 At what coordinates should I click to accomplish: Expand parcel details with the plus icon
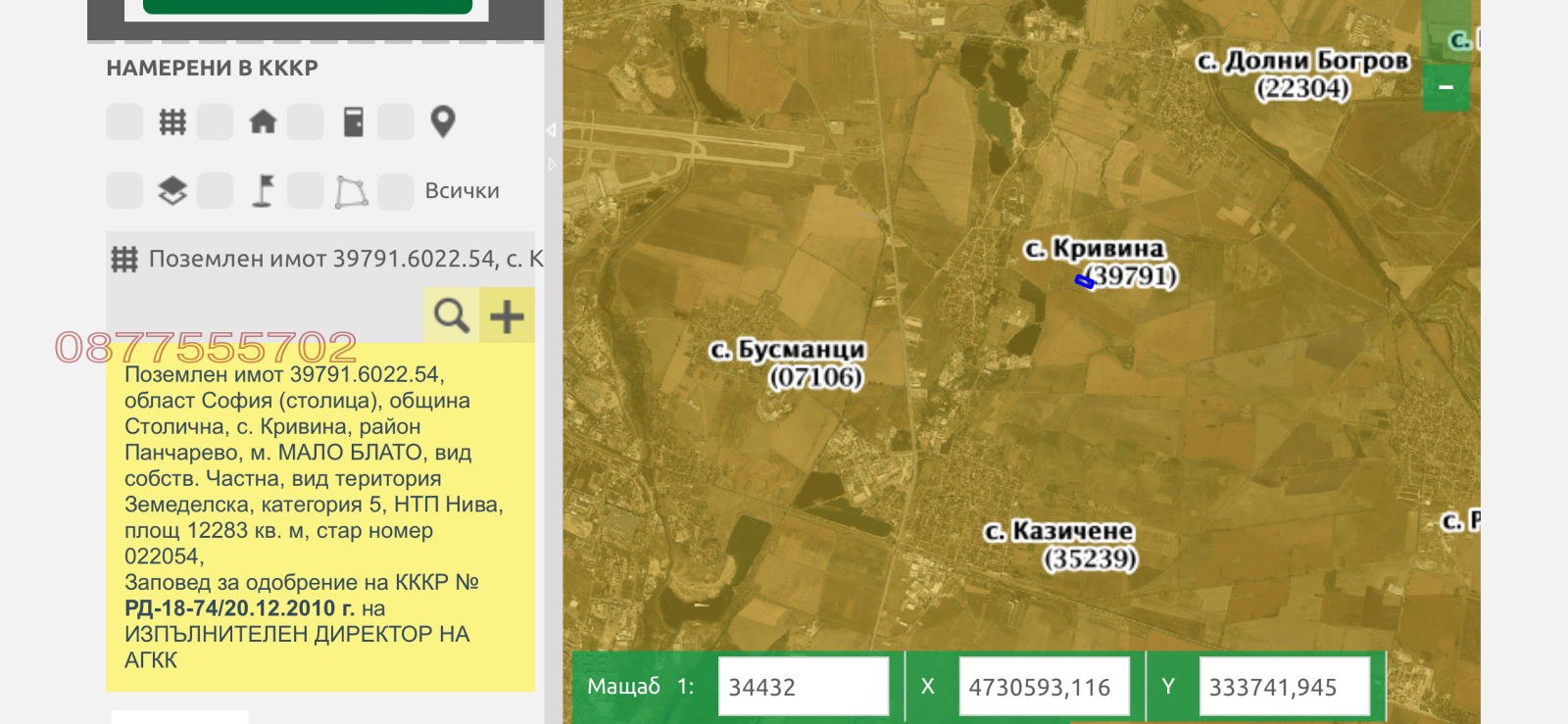click(x=507, y=315)
